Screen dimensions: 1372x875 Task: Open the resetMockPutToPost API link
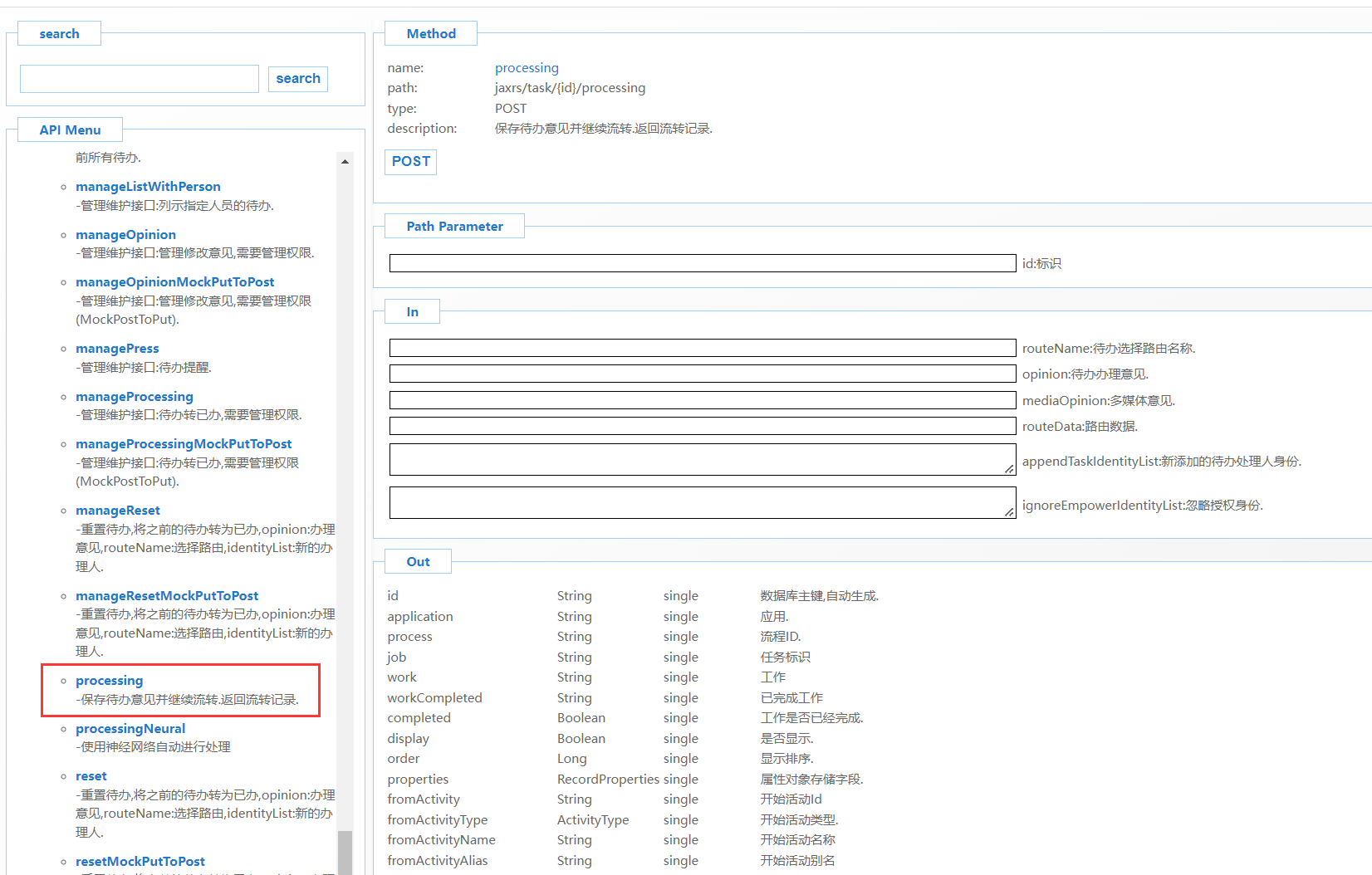click(140, 862)
